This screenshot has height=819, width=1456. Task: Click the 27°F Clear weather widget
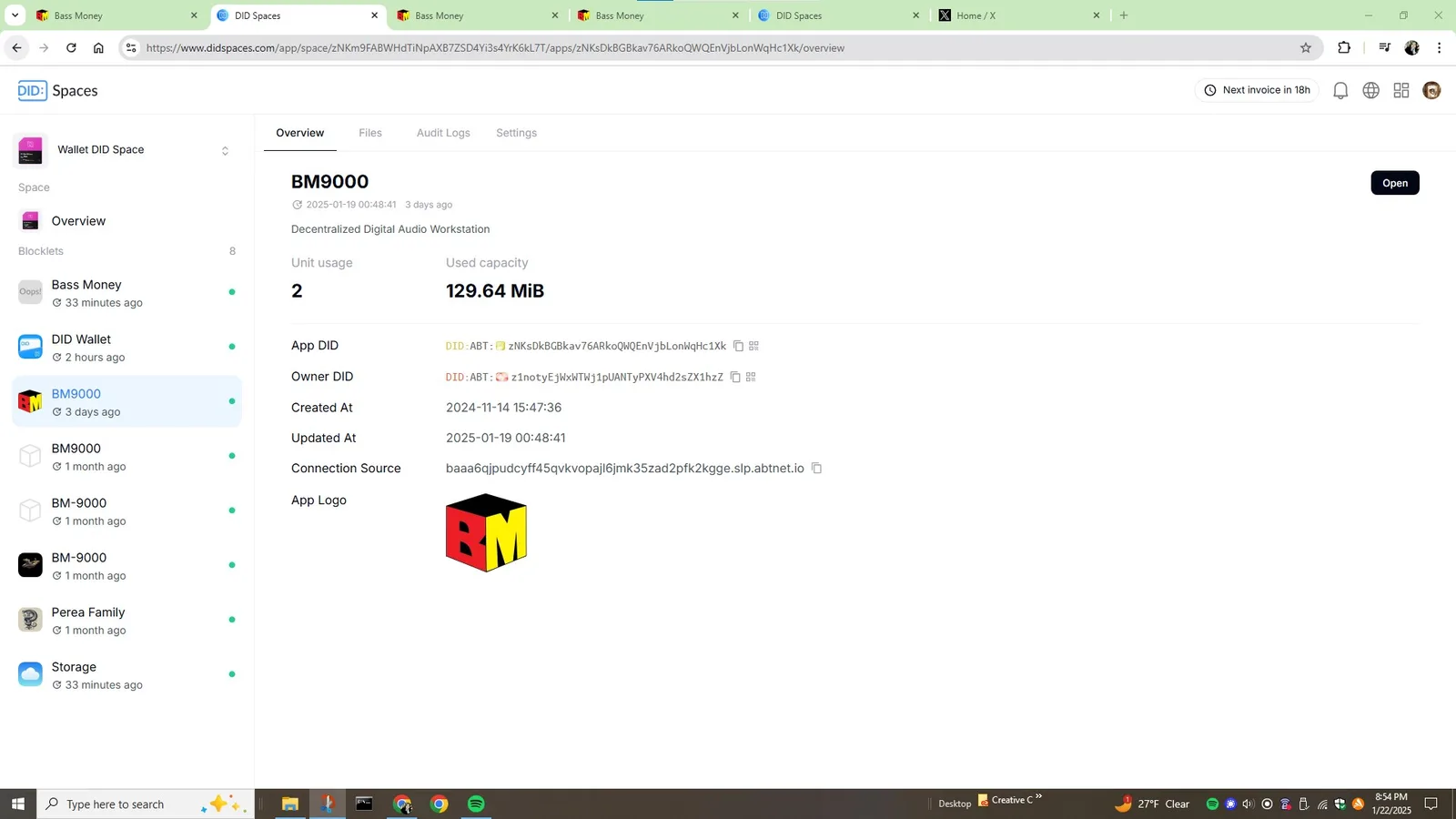pyautogui.click(x=1152, y=804)
